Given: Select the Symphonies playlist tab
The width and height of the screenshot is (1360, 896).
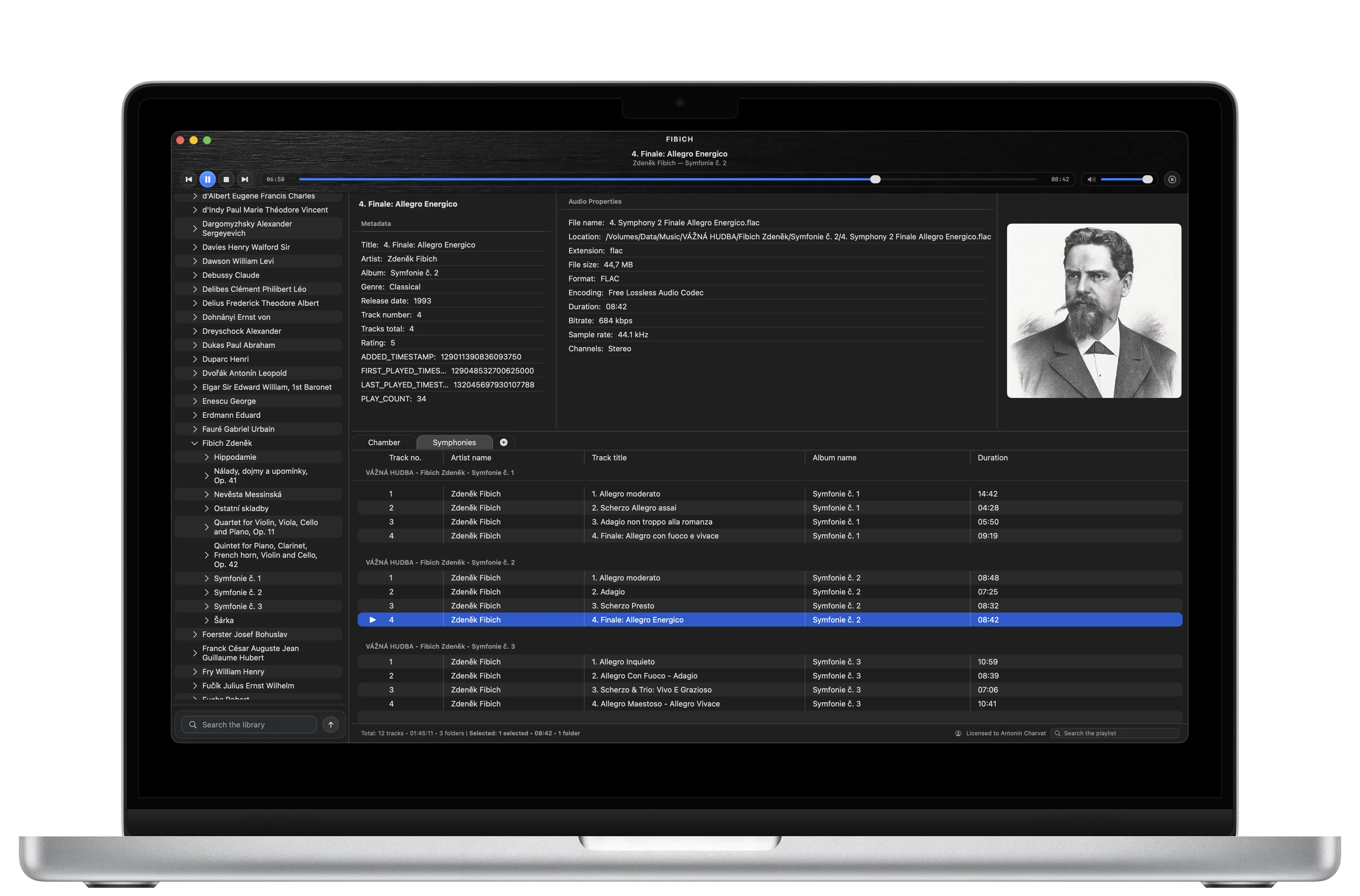Looking at the screenshot, I should click(x=454, y=442).
